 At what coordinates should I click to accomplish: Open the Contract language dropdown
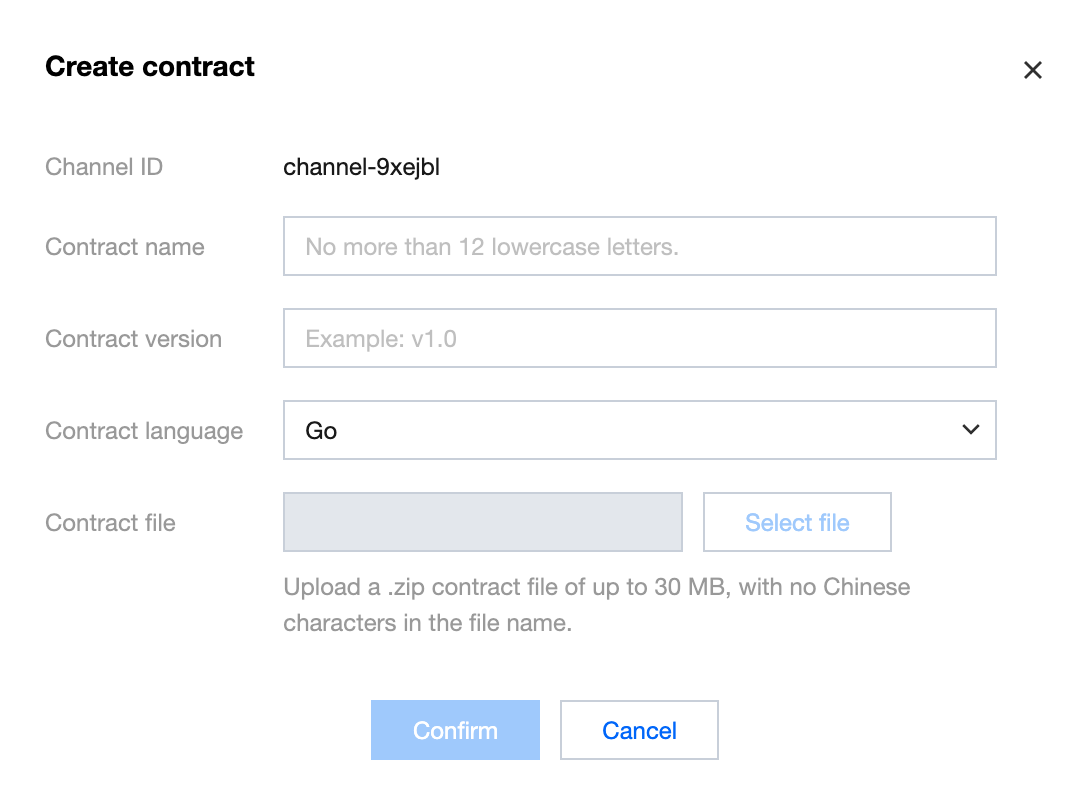coord(639,431)
